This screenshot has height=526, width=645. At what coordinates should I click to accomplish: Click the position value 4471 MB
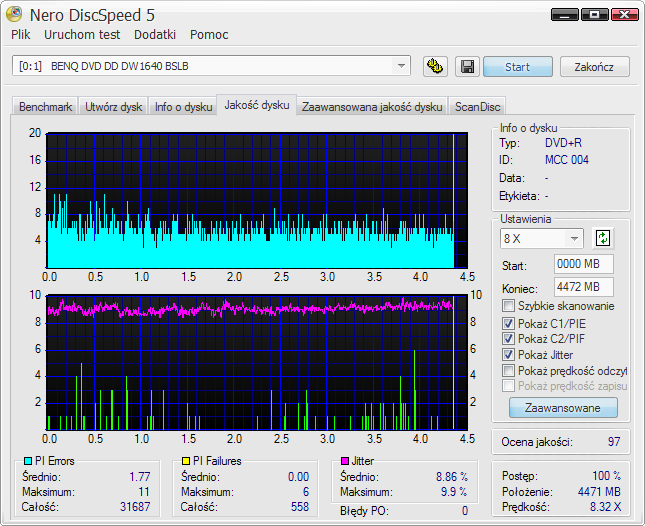pyautogui.click(x=599, y=491)
